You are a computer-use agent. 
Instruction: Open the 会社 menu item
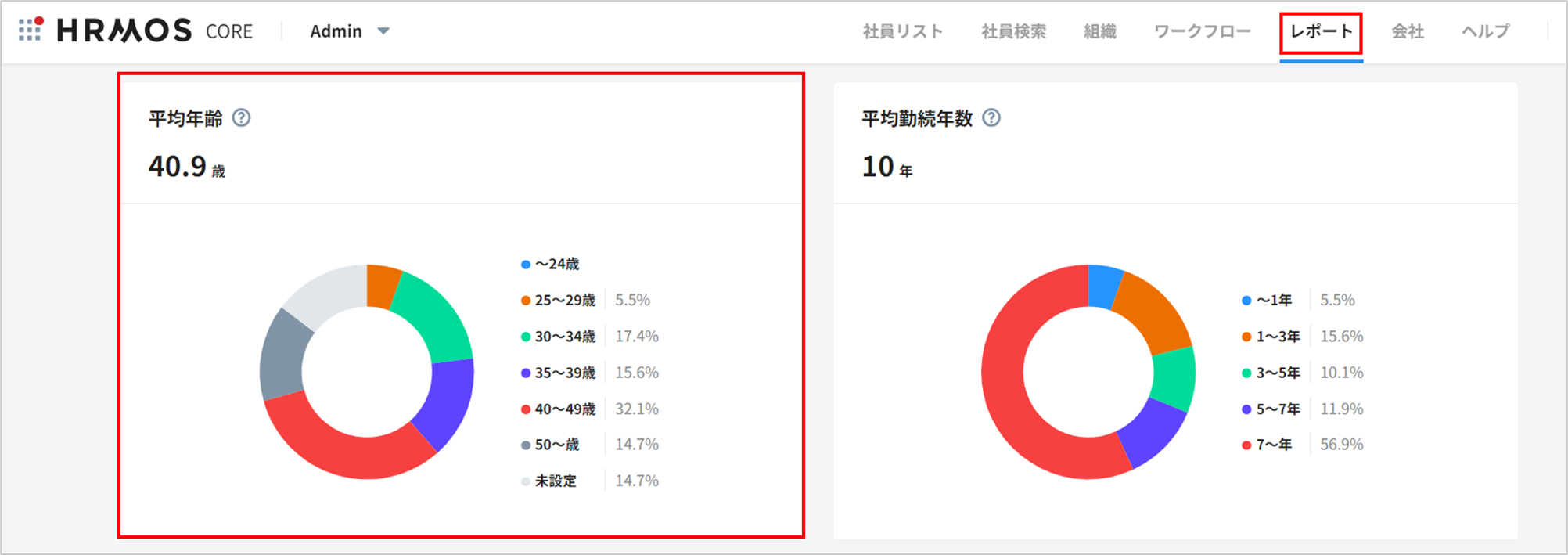coord(1407,31)
